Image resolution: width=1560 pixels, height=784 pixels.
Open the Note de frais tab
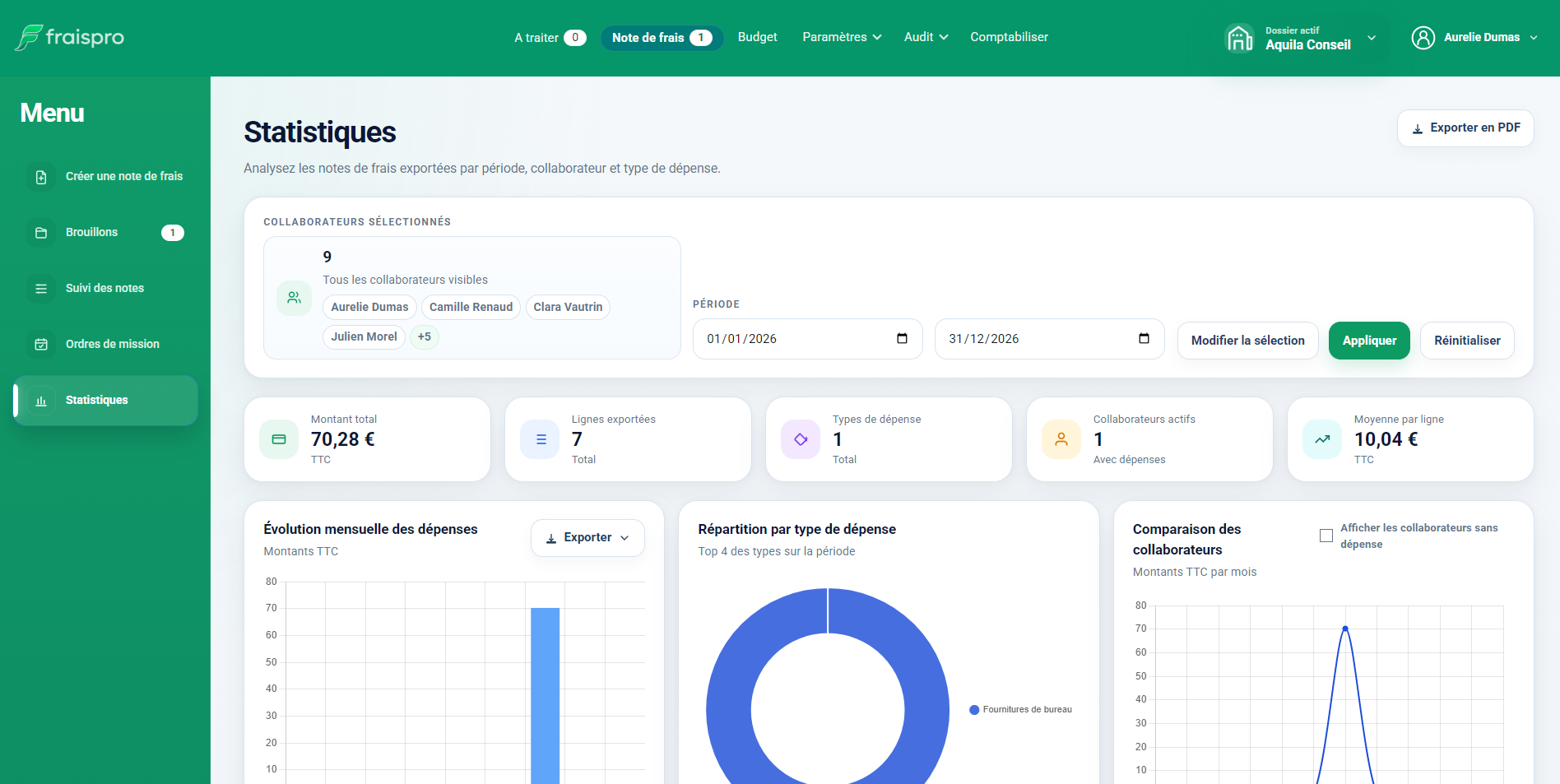[x=662, y=38]
